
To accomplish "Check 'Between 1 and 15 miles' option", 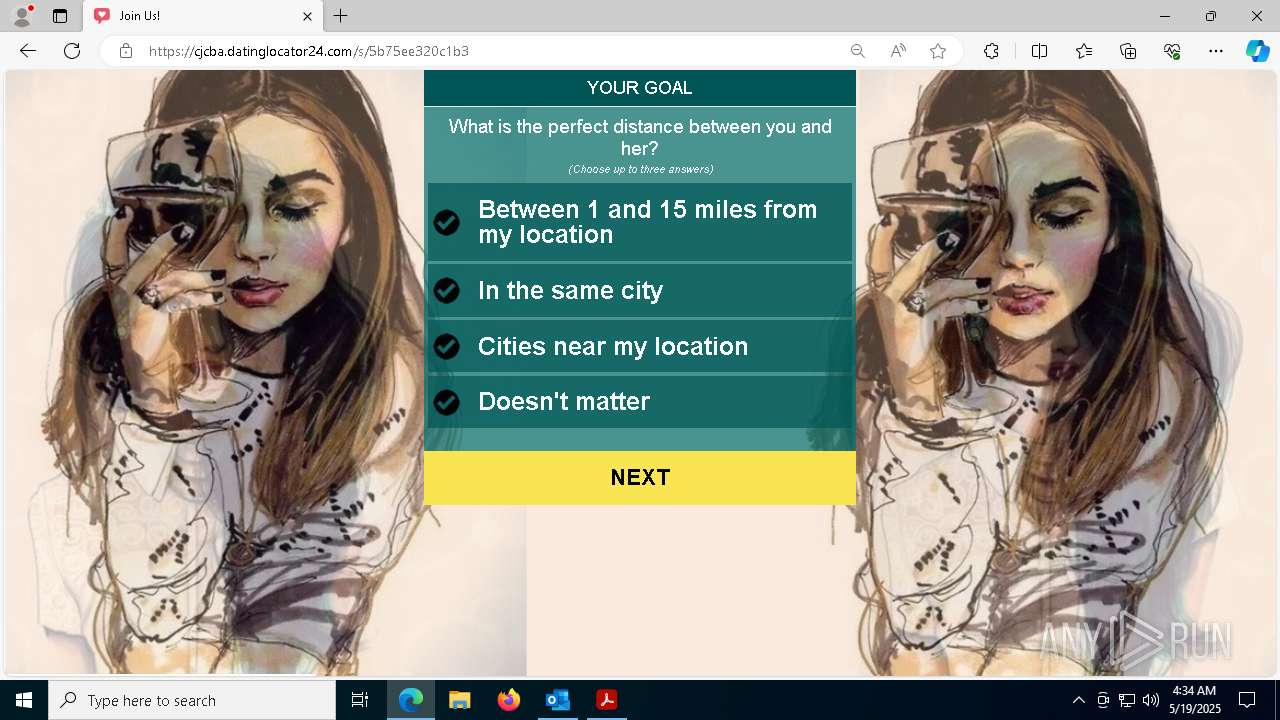I will (x=640, y=222).
